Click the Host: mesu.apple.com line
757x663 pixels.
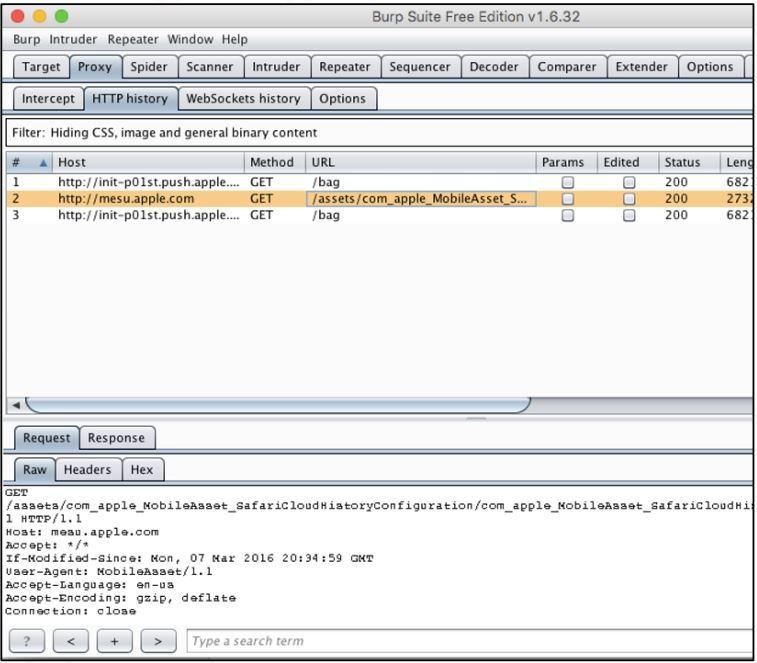pos(82,532)
